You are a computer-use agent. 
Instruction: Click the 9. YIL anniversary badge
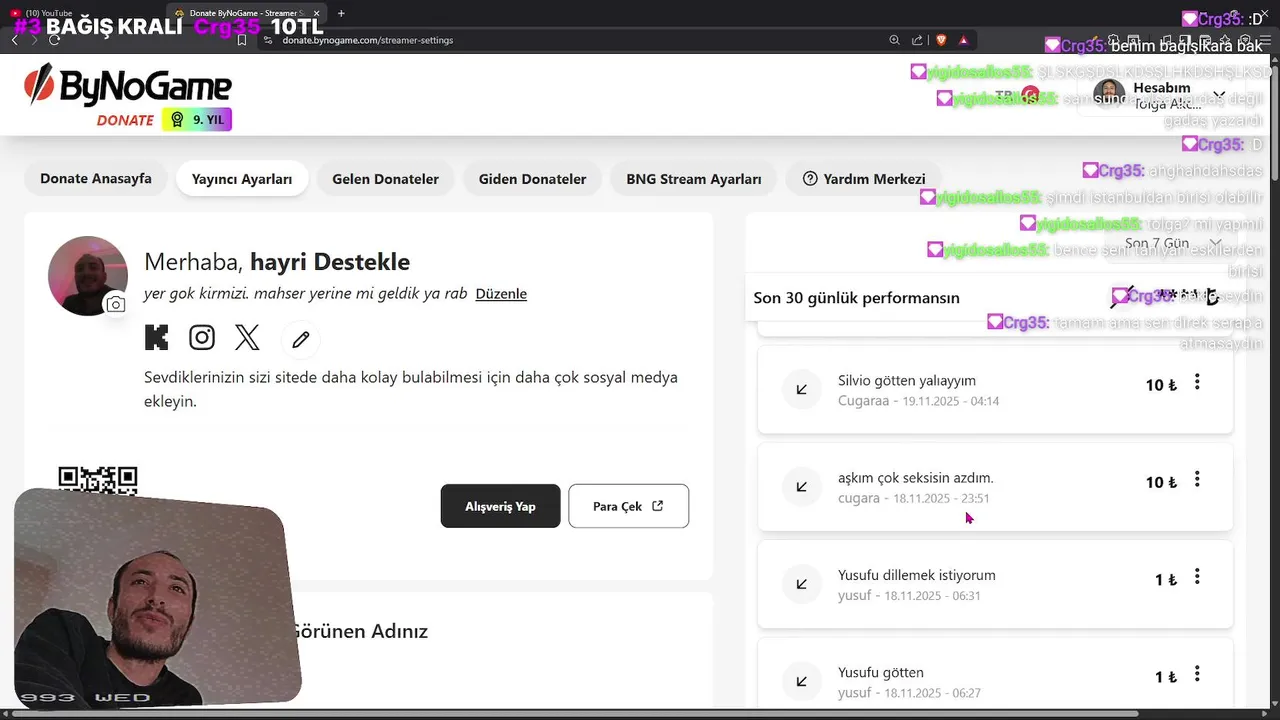(197, 119)
